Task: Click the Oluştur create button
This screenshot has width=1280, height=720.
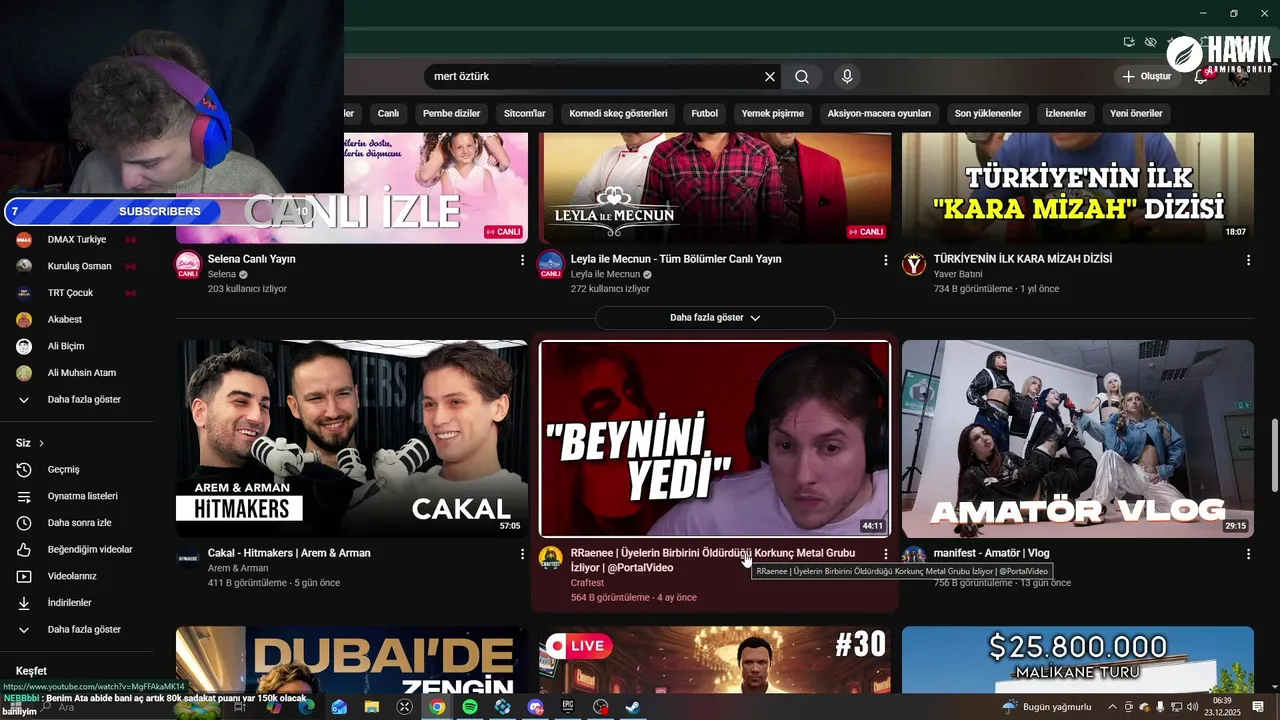Action: point(1147,77)
